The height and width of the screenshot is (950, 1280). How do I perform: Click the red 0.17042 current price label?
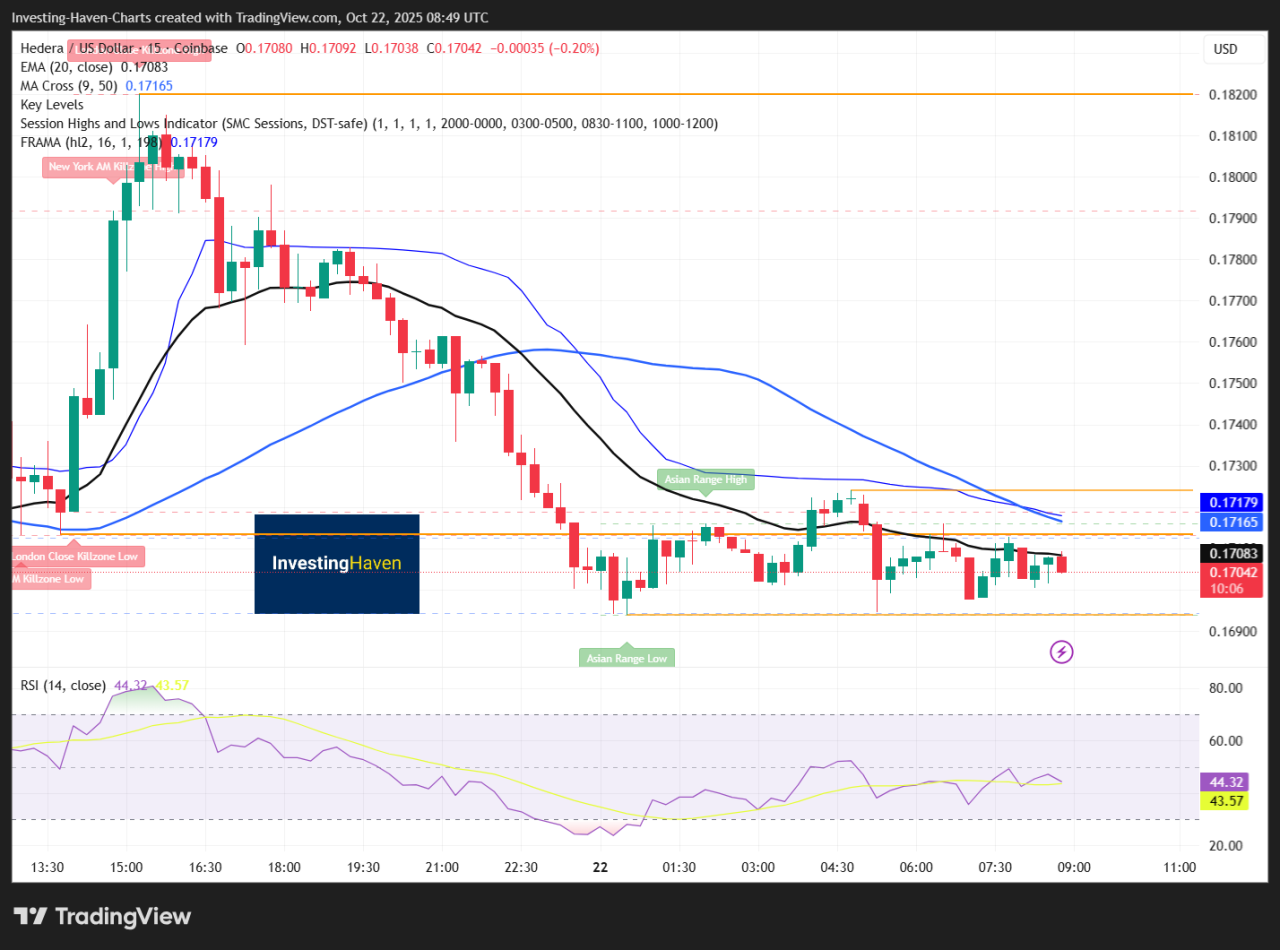(x=1226, y=573)
